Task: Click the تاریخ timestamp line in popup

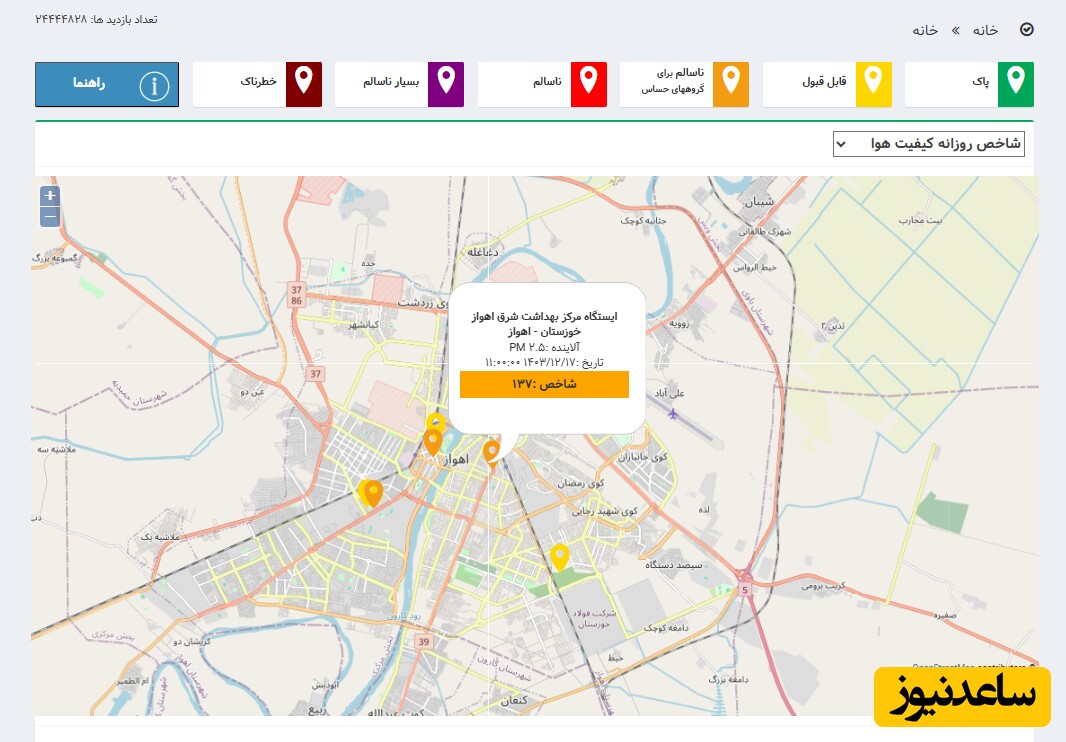Action: click(x=545, y=362)
